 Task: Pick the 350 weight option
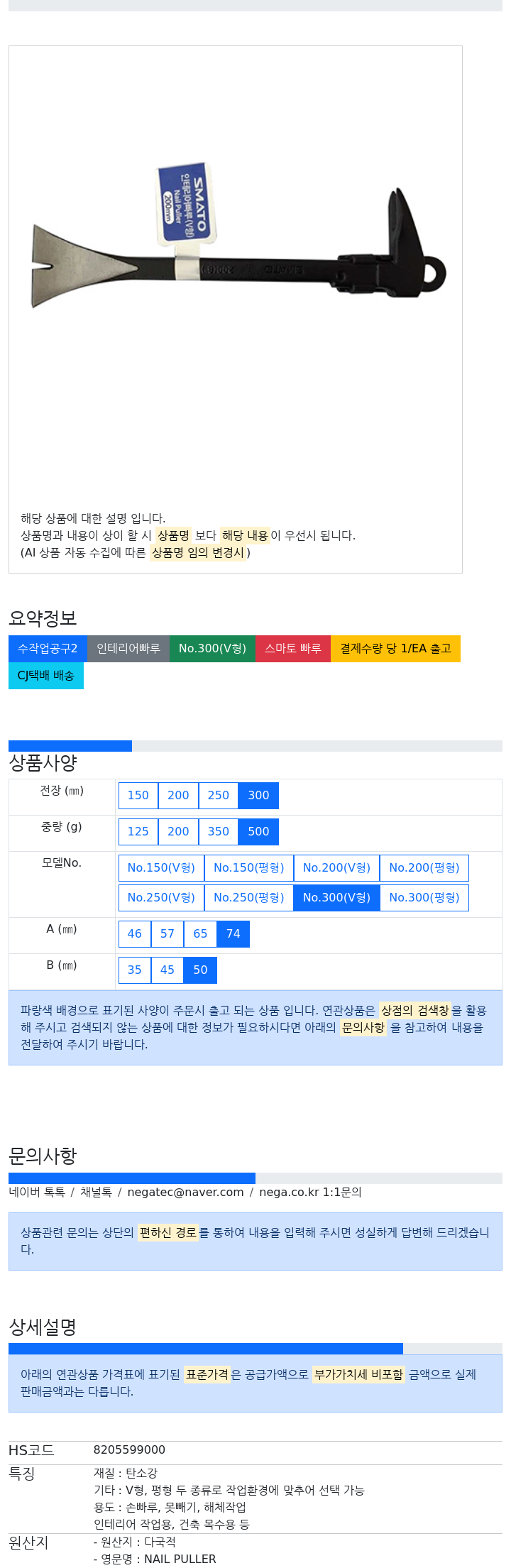click(x=219, y=831)
